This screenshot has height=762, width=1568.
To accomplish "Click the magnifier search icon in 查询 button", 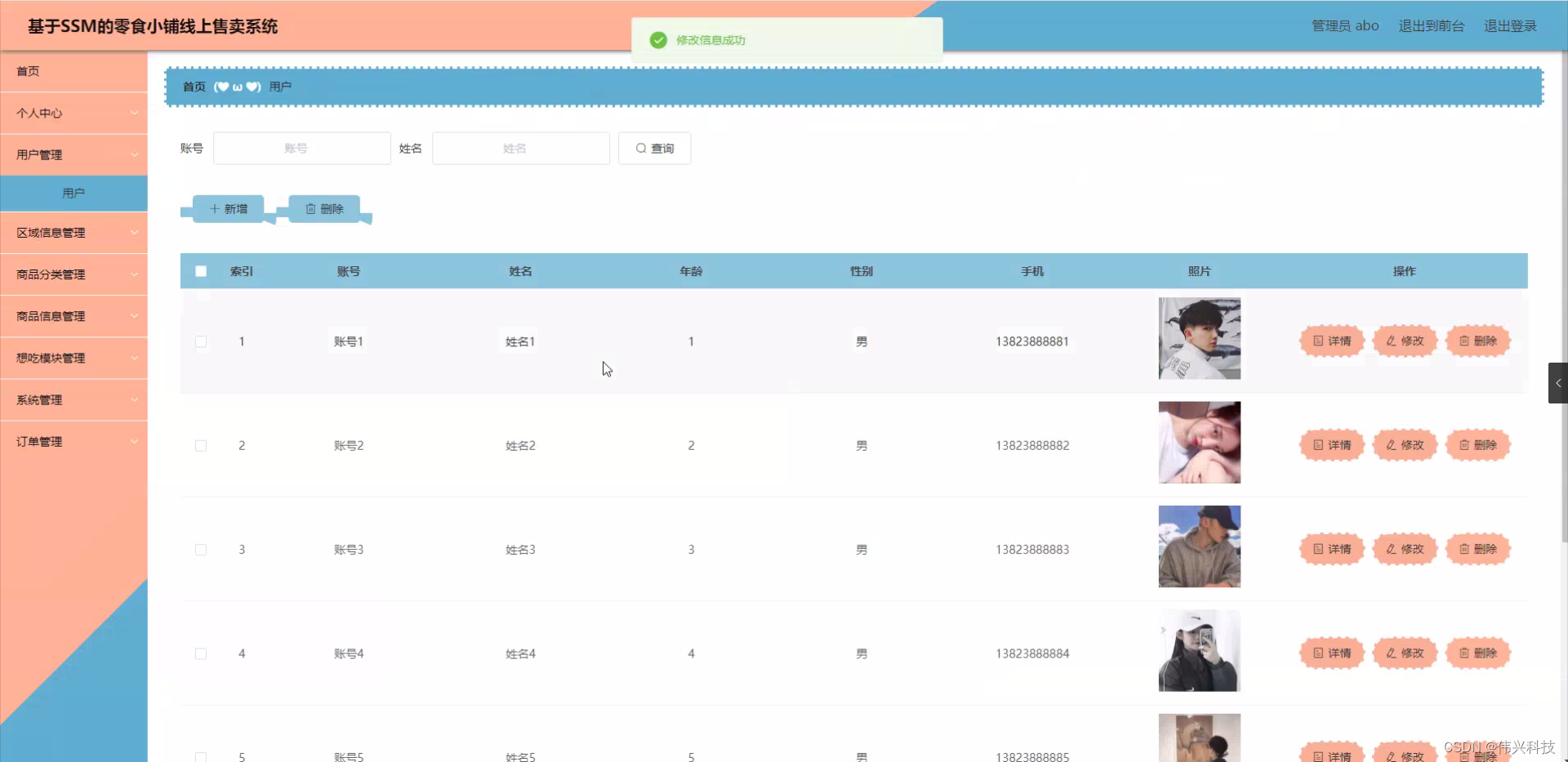I will (643, 148).
